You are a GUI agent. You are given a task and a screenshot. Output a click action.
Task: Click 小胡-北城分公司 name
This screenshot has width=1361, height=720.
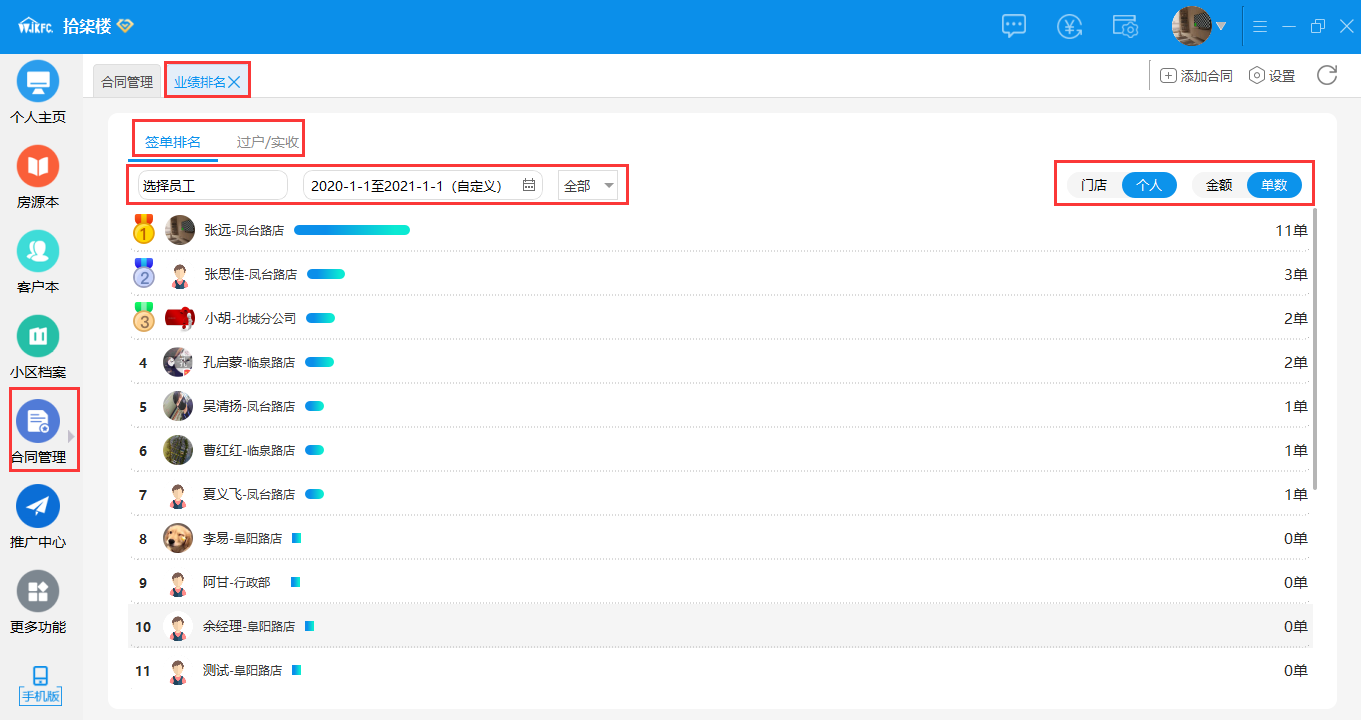point(250,318)
